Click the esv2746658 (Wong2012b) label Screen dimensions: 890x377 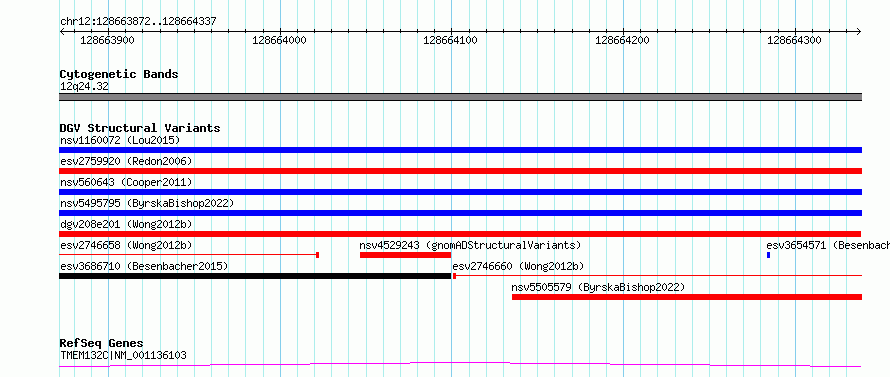click(x=126, y=245)
